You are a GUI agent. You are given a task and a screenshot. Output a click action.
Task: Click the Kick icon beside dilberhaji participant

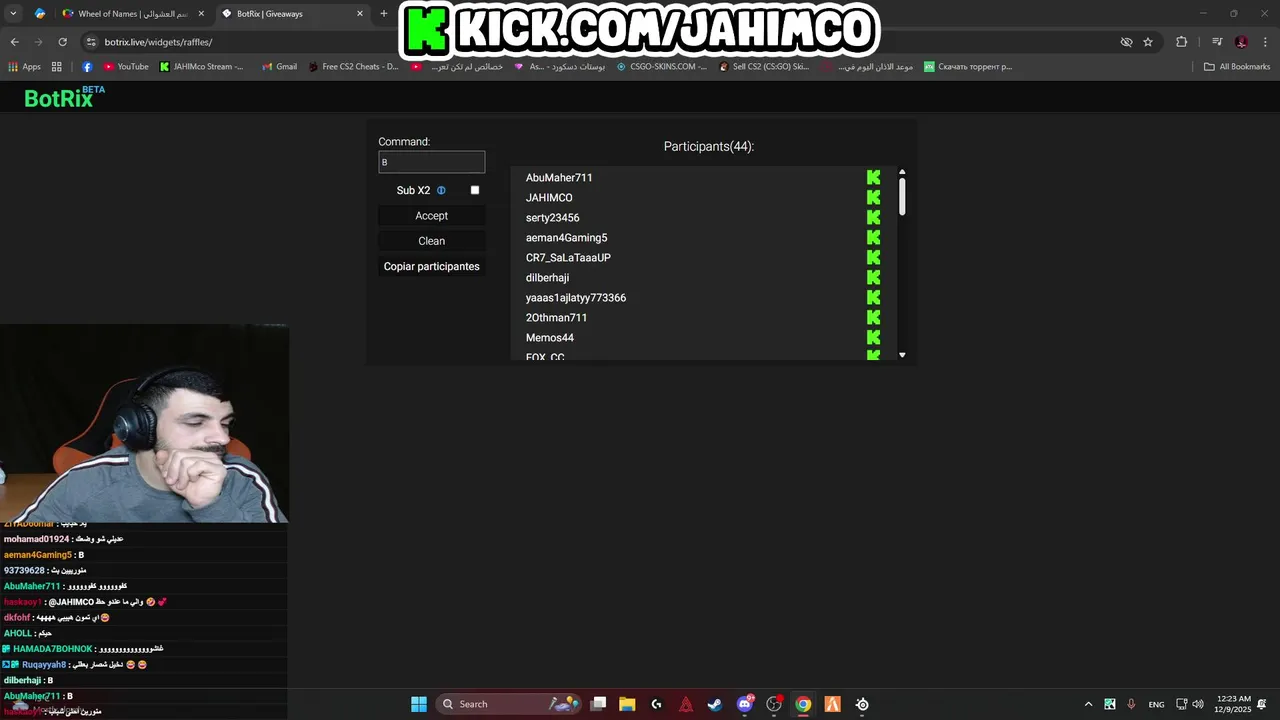pyautogui.click(x=873, y=277)
